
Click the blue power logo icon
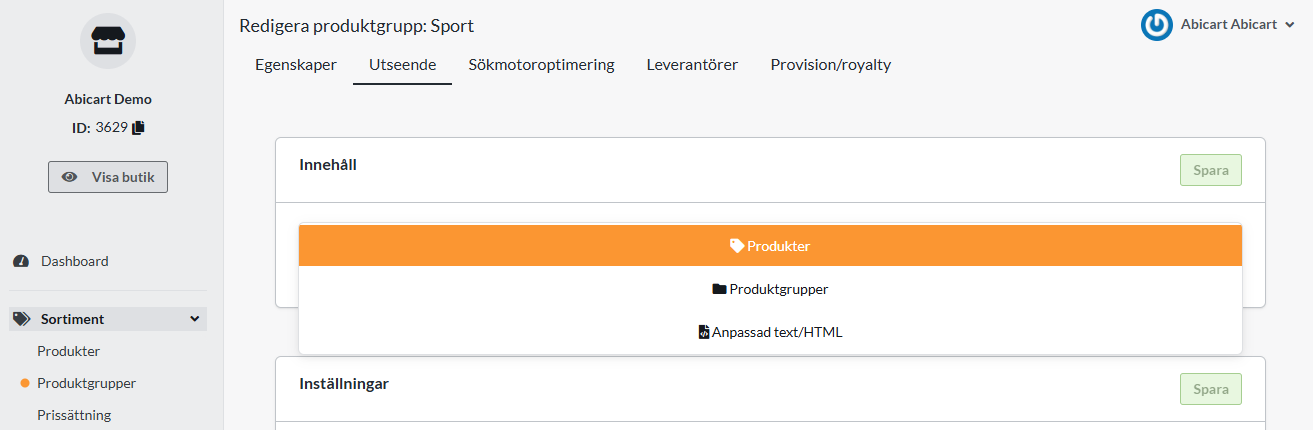[1156, 26]
